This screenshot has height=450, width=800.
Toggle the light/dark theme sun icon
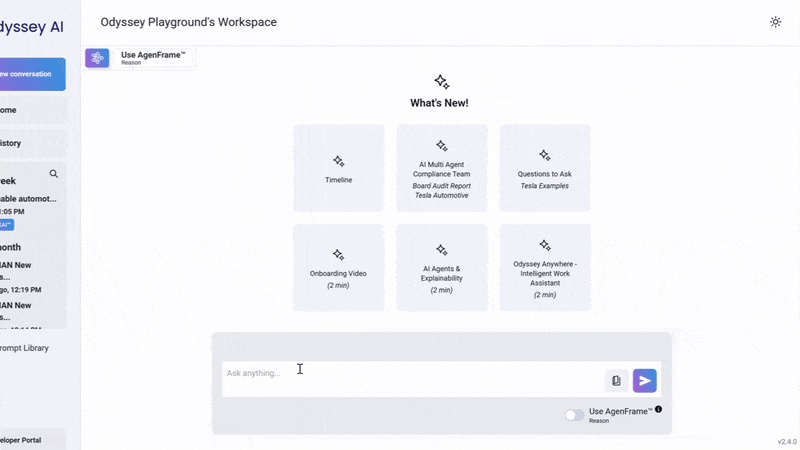(775, 22)
